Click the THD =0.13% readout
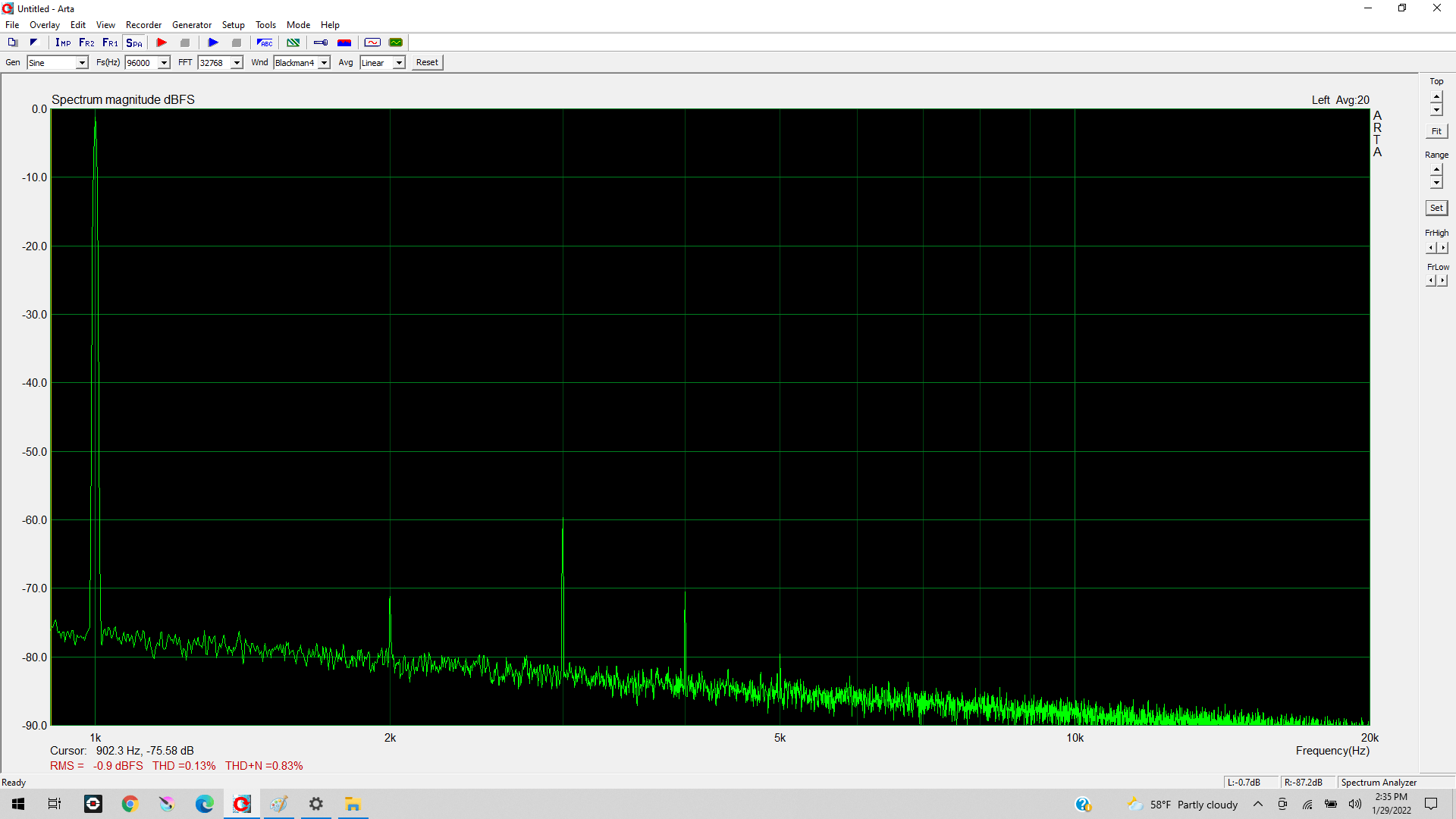This screenshot has height=819, width=1456. point(184,766)
